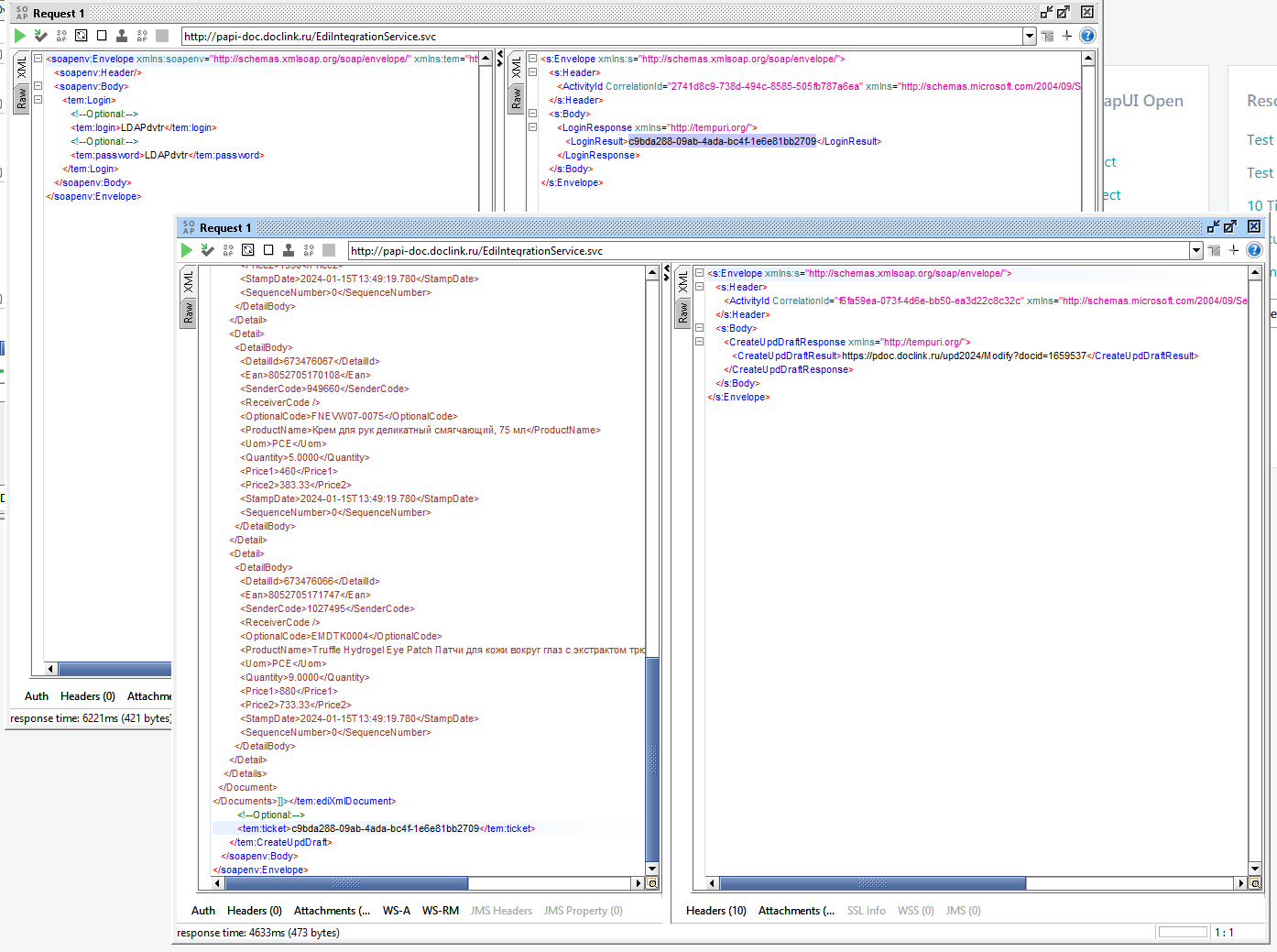Image resolution: width=1277 pixels, height=952 pixels.
Task: Click endpoint URL field in front window
Action: pyautogui.click(x=769, y=250)
